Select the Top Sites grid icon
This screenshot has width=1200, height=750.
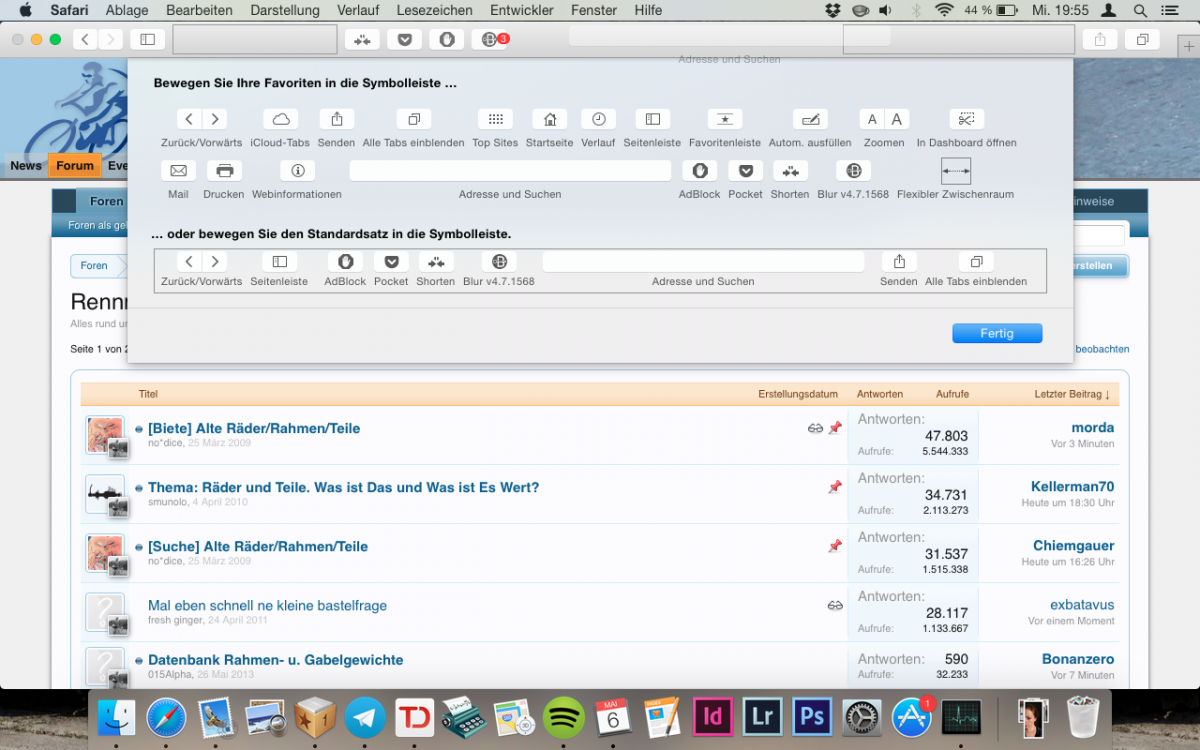(495, 119)
